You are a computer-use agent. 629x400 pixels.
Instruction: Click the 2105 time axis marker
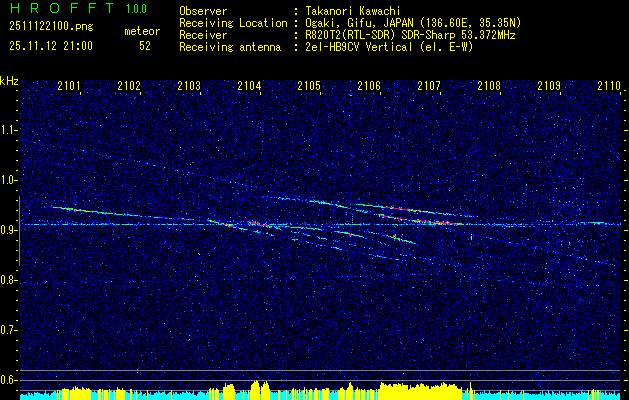[309, 86]
